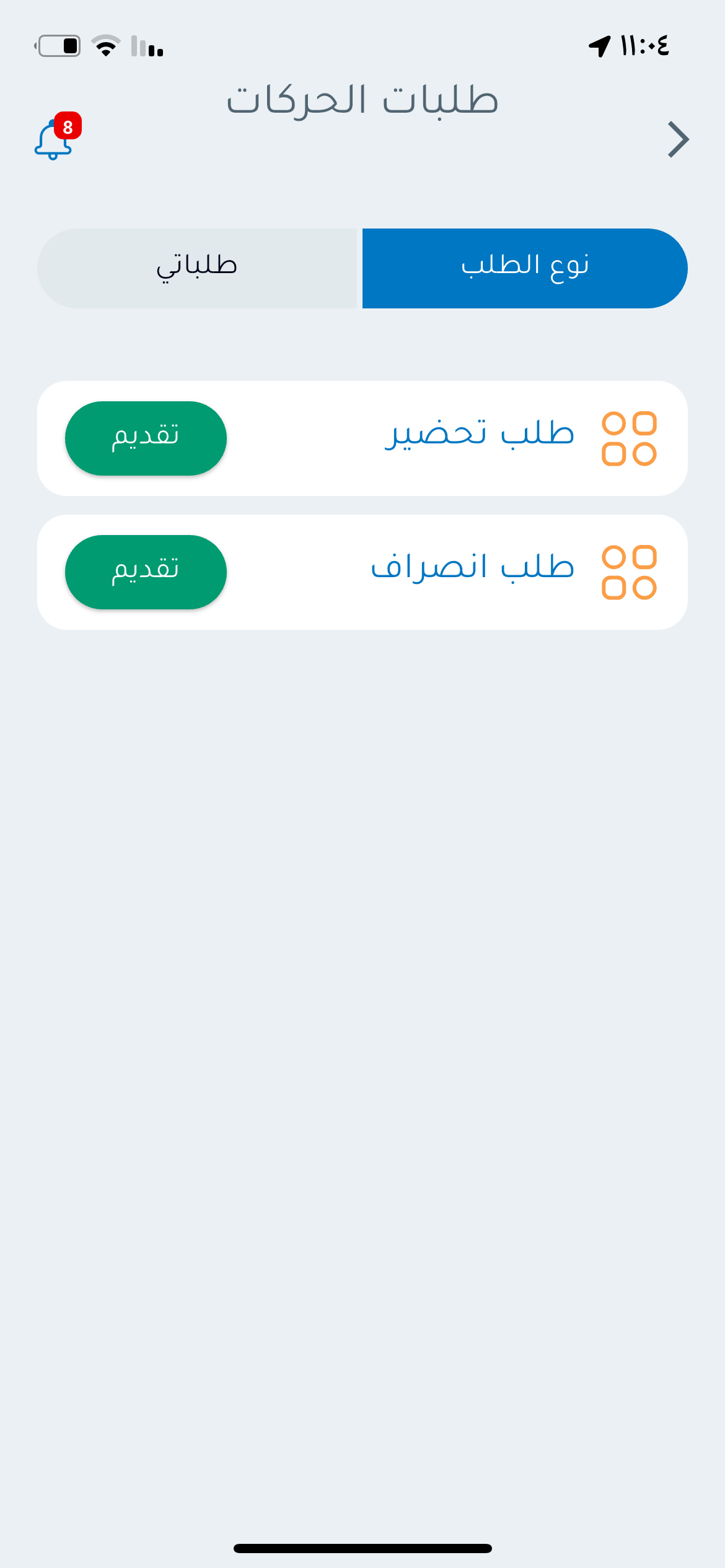The height and width of the screenshot is (1568, 725).
Task: Click the red notification badge showing 8
Action: [68, 126]
